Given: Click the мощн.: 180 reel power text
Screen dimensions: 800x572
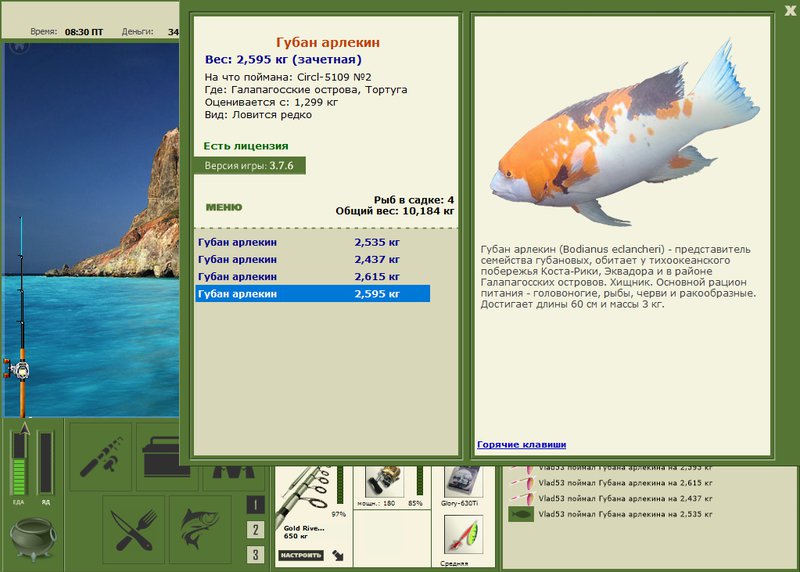Looking at the screenshot, I should click(376, 503).
